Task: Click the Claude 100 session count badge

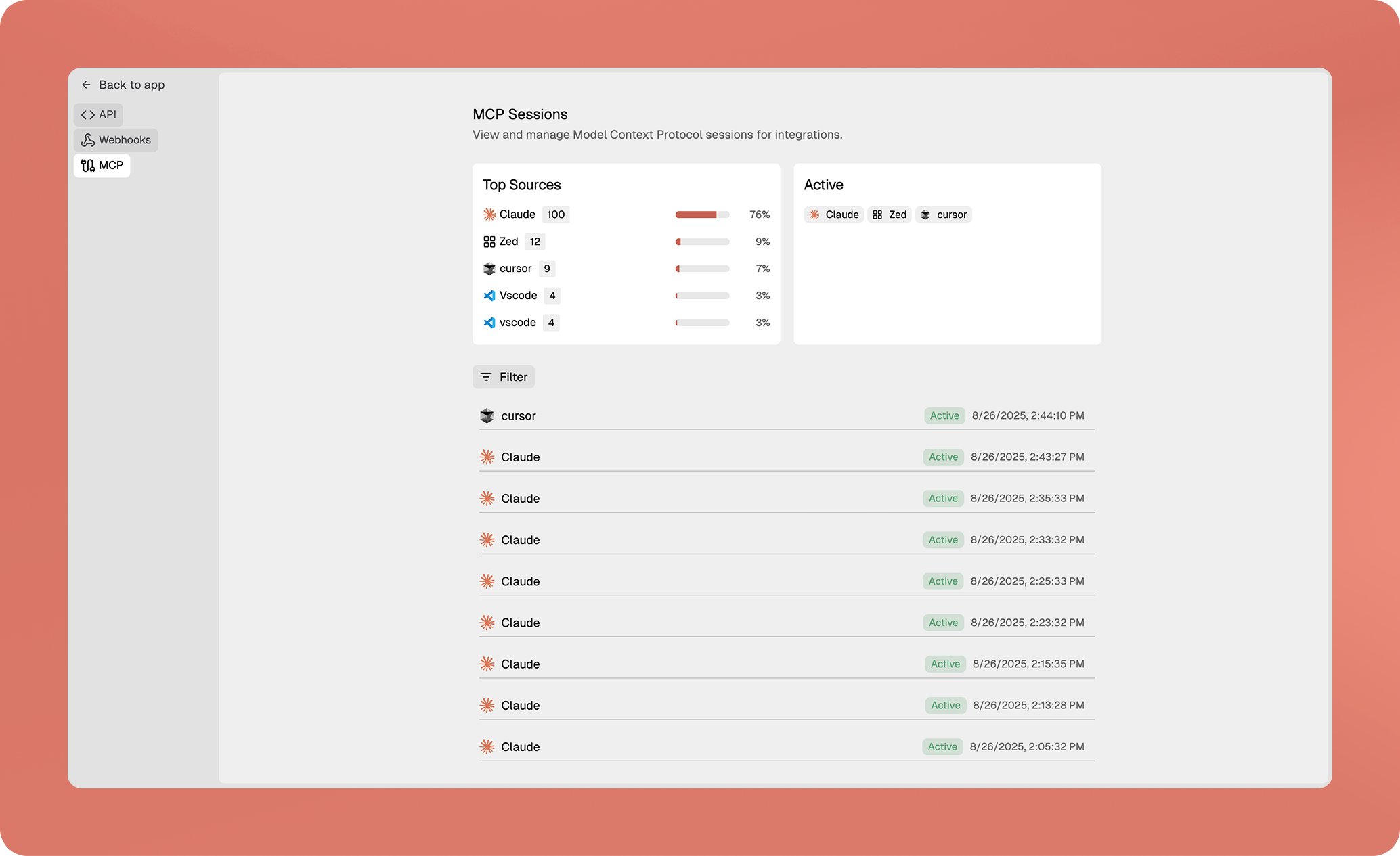Action: click(x=556, y=215)
